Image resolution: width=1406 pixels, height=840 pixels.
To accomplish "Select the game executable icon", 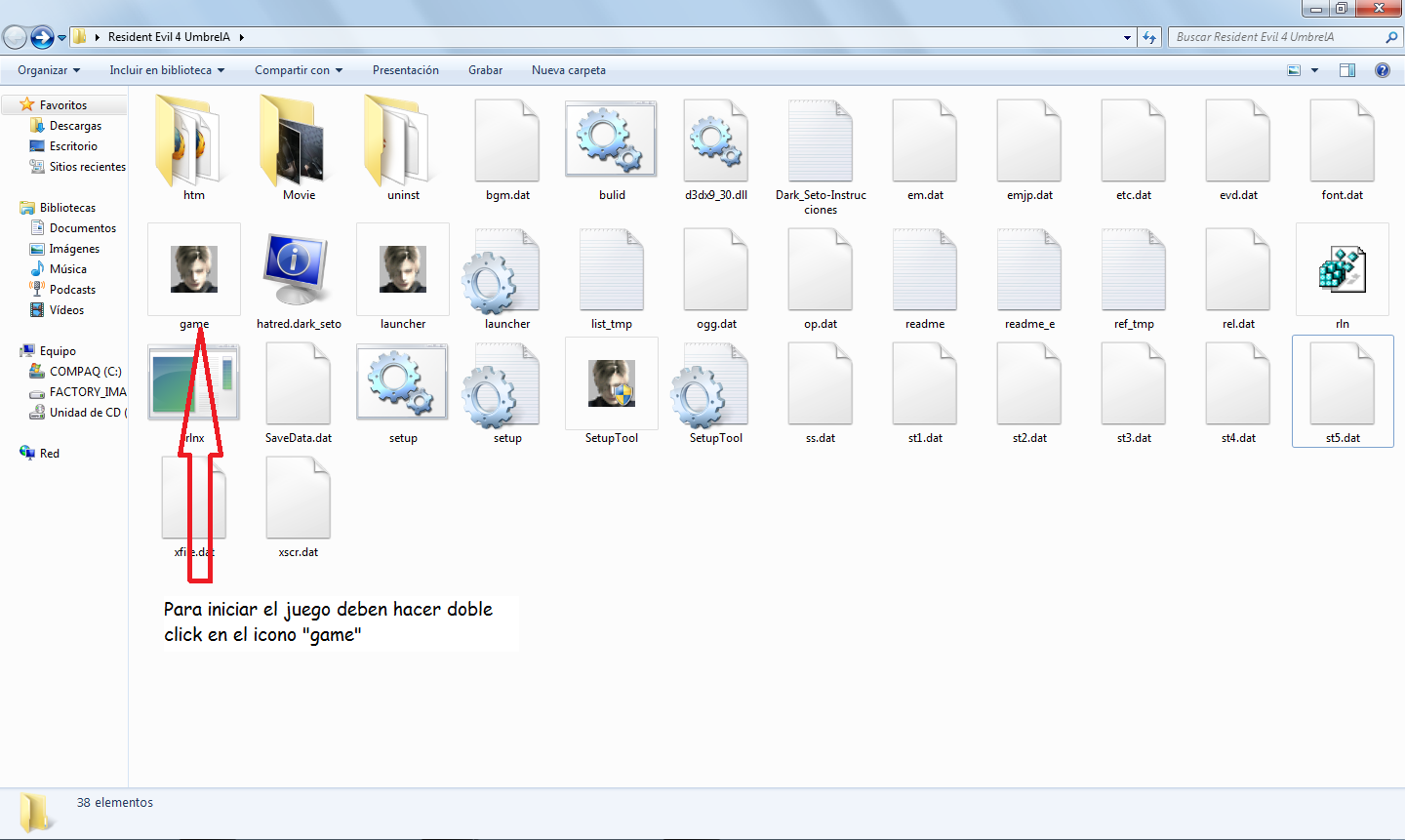I will tap(194, 269).
